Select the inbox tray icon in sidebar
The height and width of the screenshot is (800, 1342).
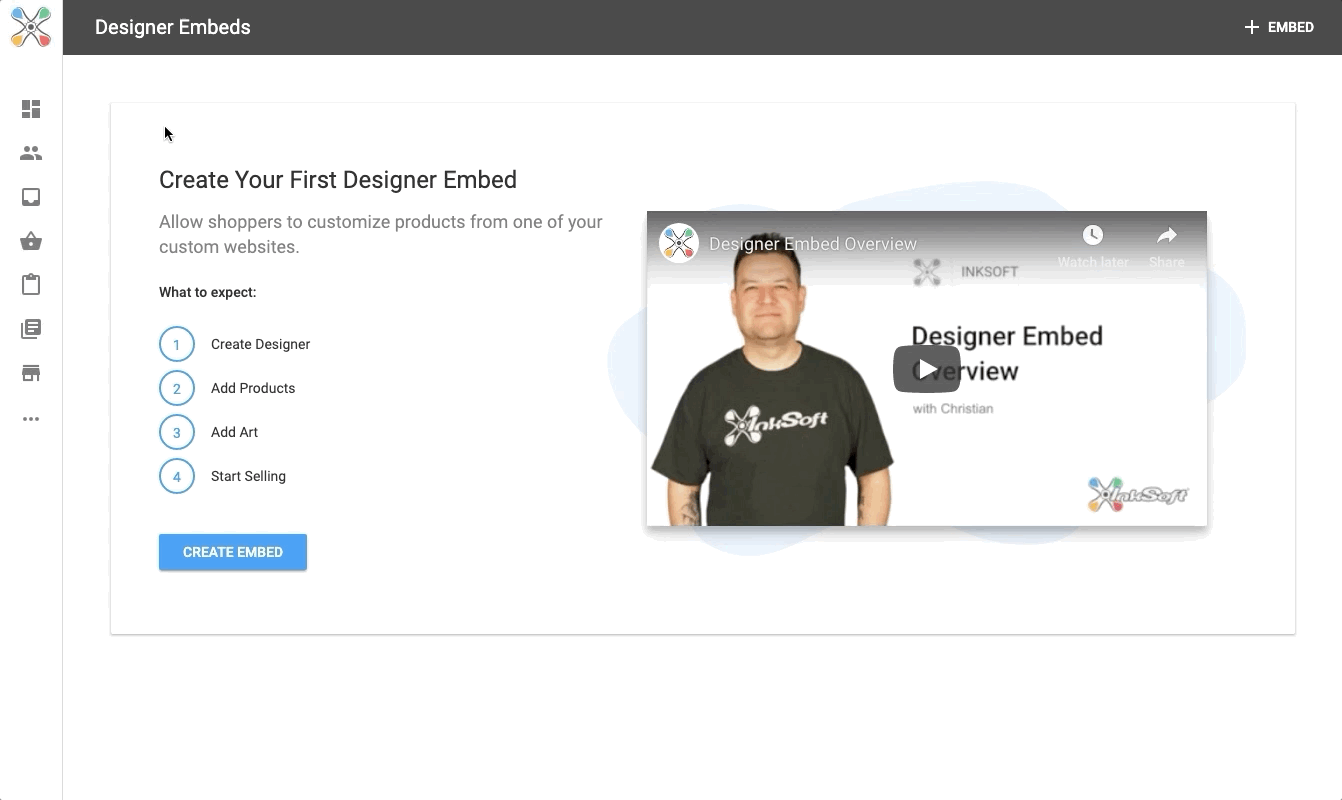tap(31, 197)
